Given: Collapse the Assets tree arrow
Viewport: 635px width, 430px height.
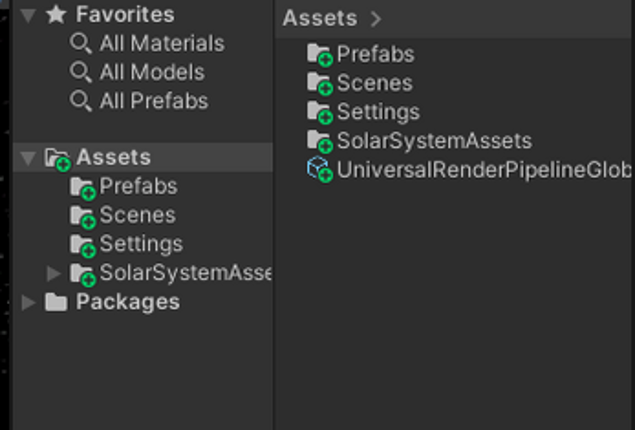Looking at the screenshot, I should (x=28, y=158).
